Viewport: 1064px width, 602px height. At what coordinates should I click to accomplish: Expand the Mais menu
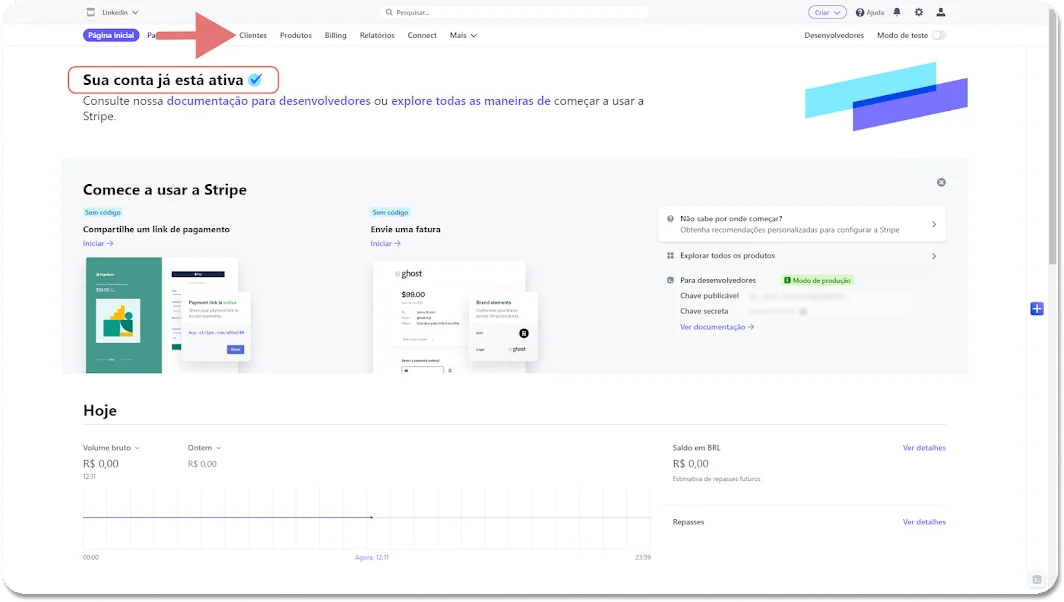tap(463, 35)
